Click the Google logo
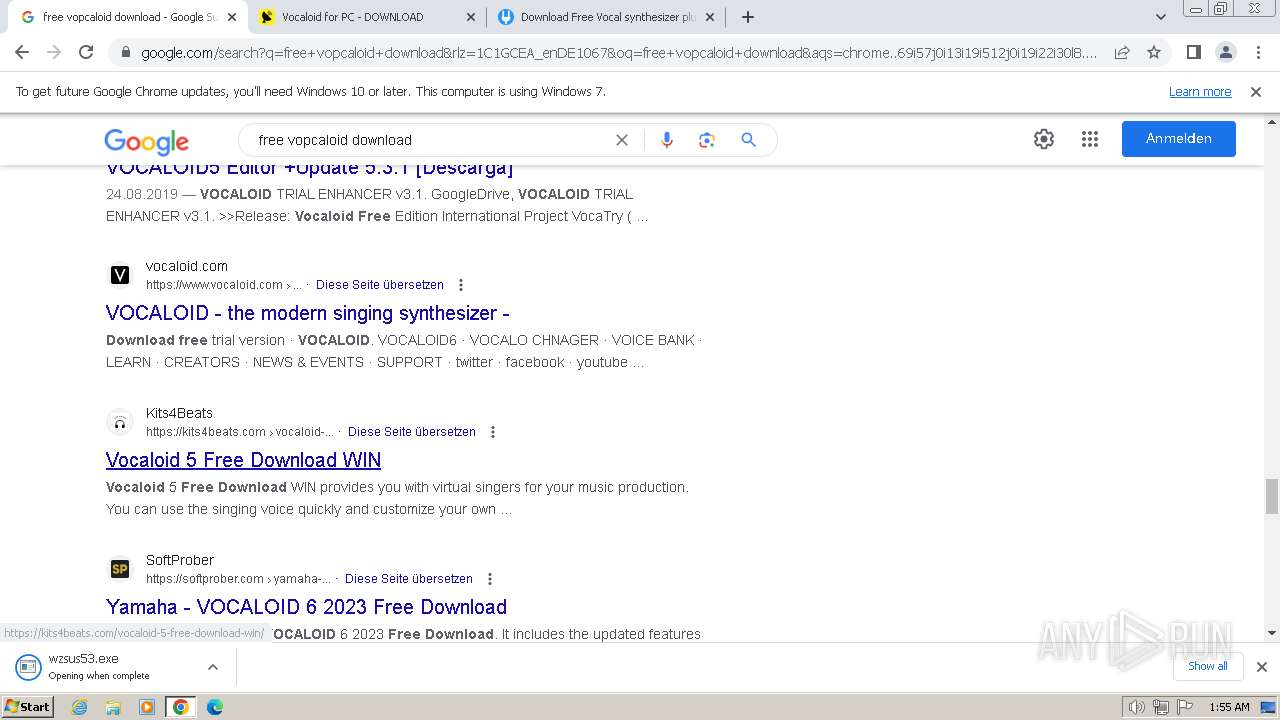Viewport: 1280px width, 720px height. pos(146,141)
